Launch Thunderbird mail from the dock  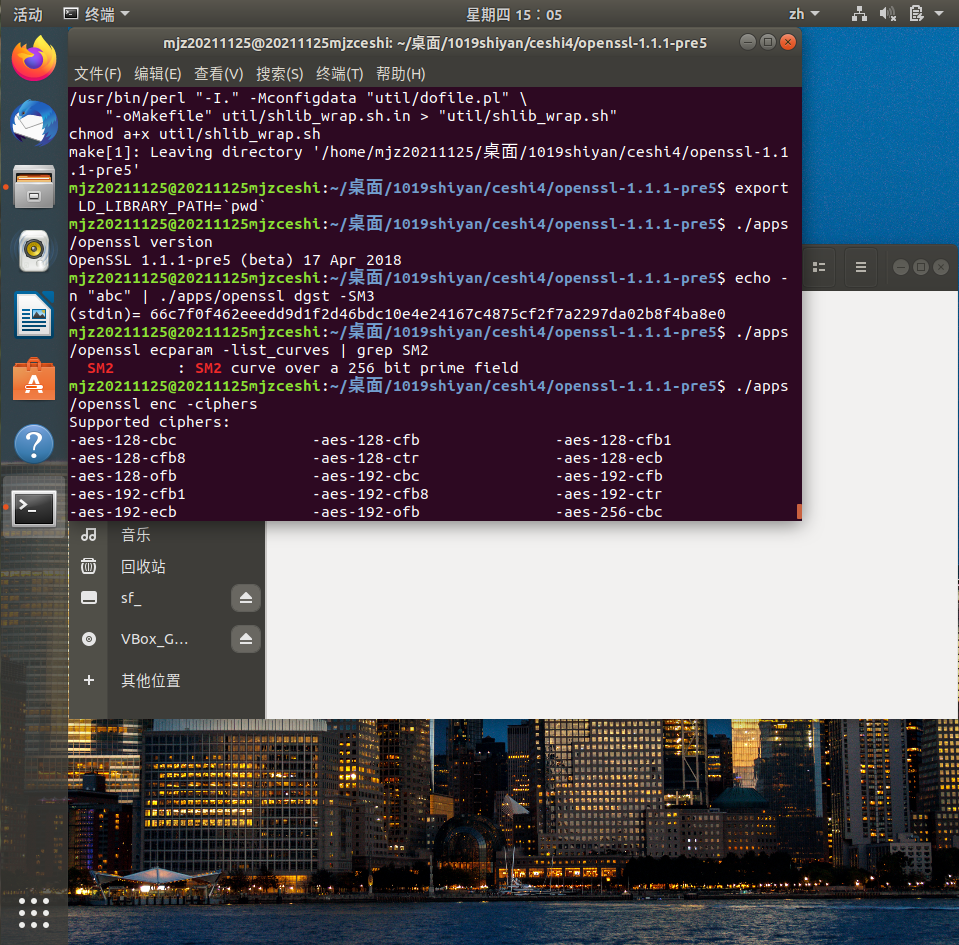(34, 123)
